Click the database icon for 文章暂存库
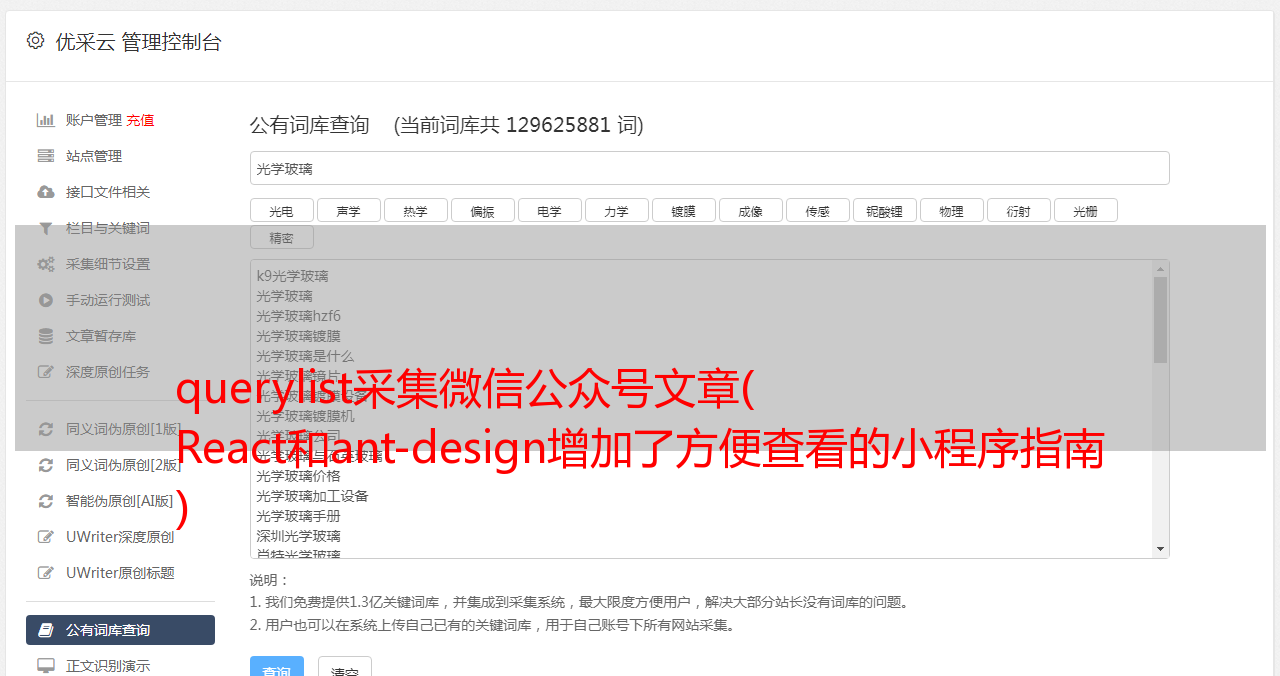The width and height of the screenshot is (1280, 676). point(46,336)
